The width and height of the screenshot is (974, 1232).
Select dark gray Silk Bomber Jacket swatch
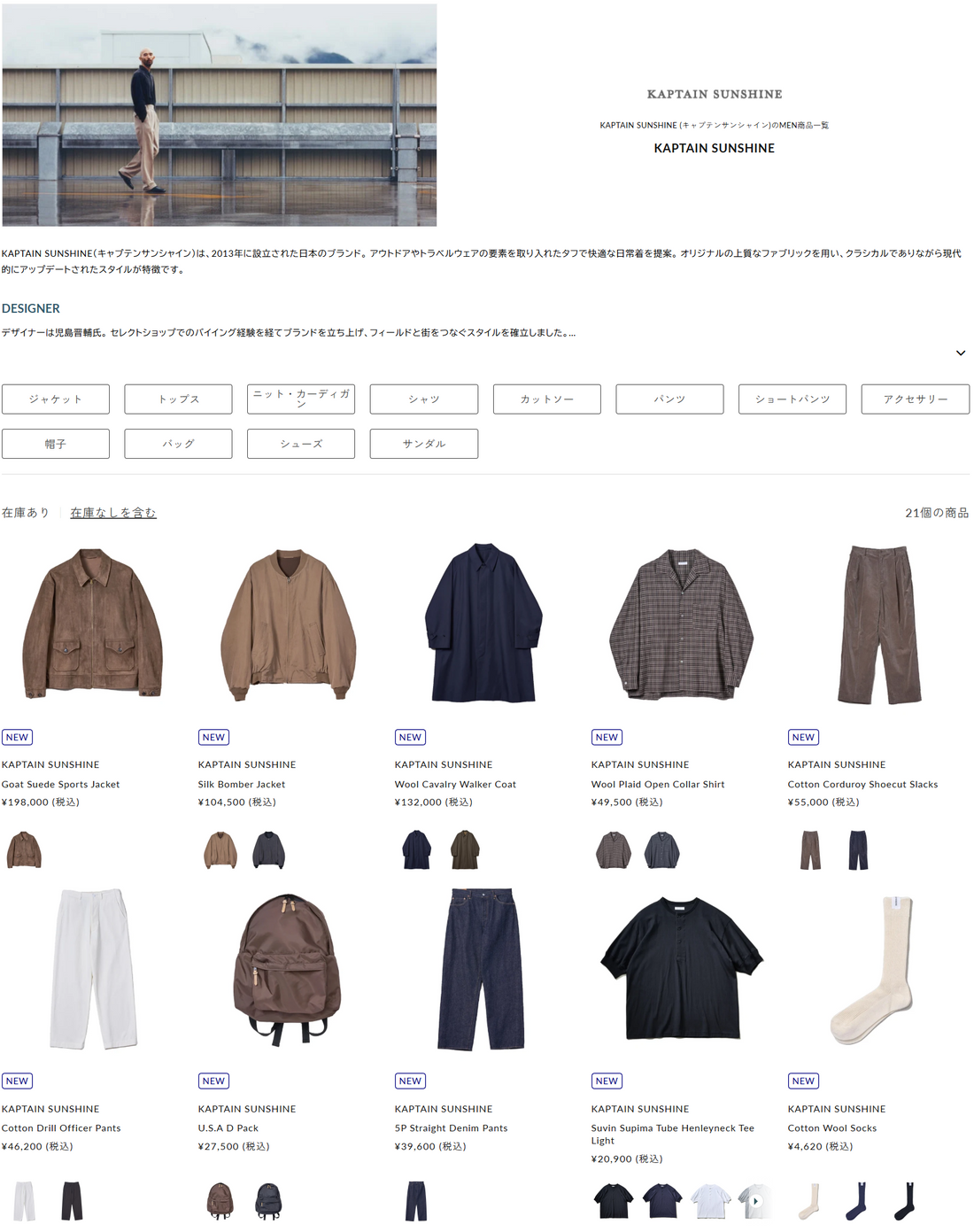(268, 850)
